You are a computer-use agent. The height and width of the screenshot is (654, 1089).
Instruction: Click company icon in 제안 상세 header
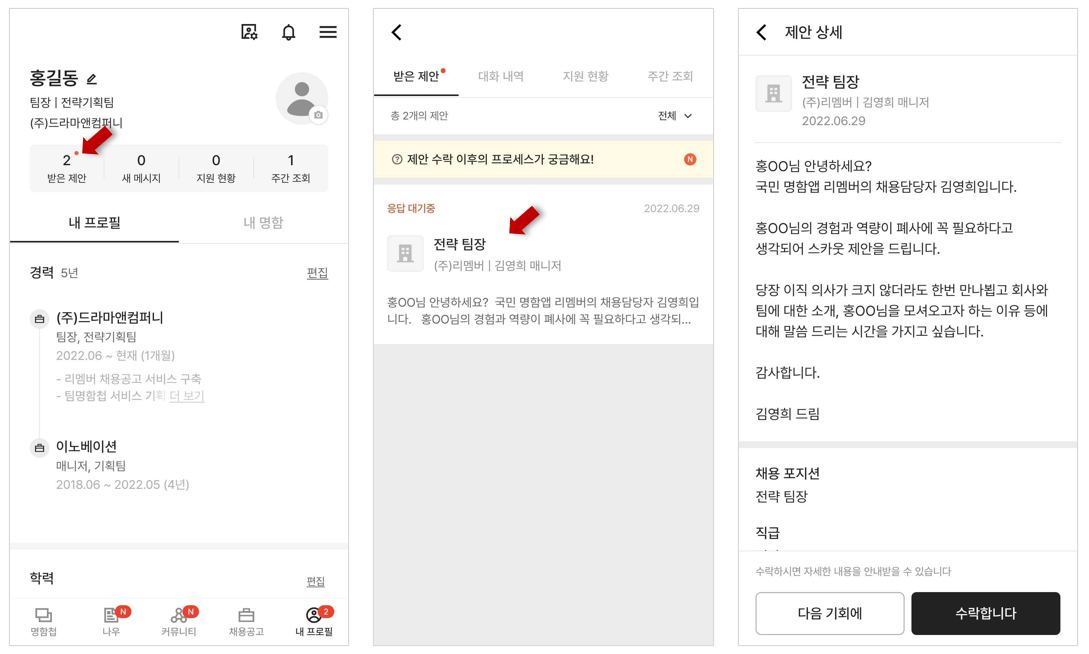point(774,94)
